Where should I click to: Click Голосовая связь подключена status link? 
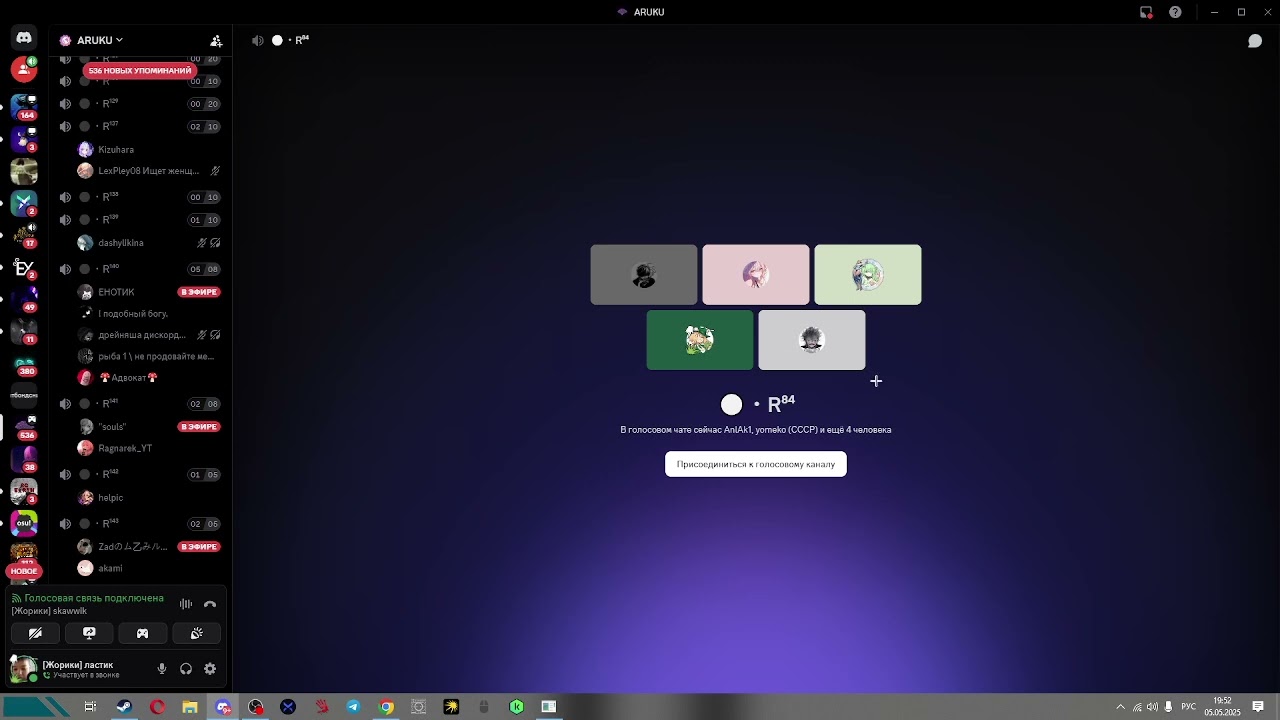point(94,598)
